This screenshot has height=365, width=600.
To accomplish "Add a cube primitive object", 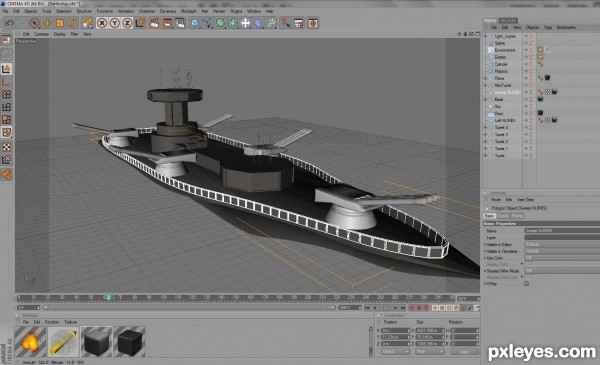I will click(x=195, y=23).
